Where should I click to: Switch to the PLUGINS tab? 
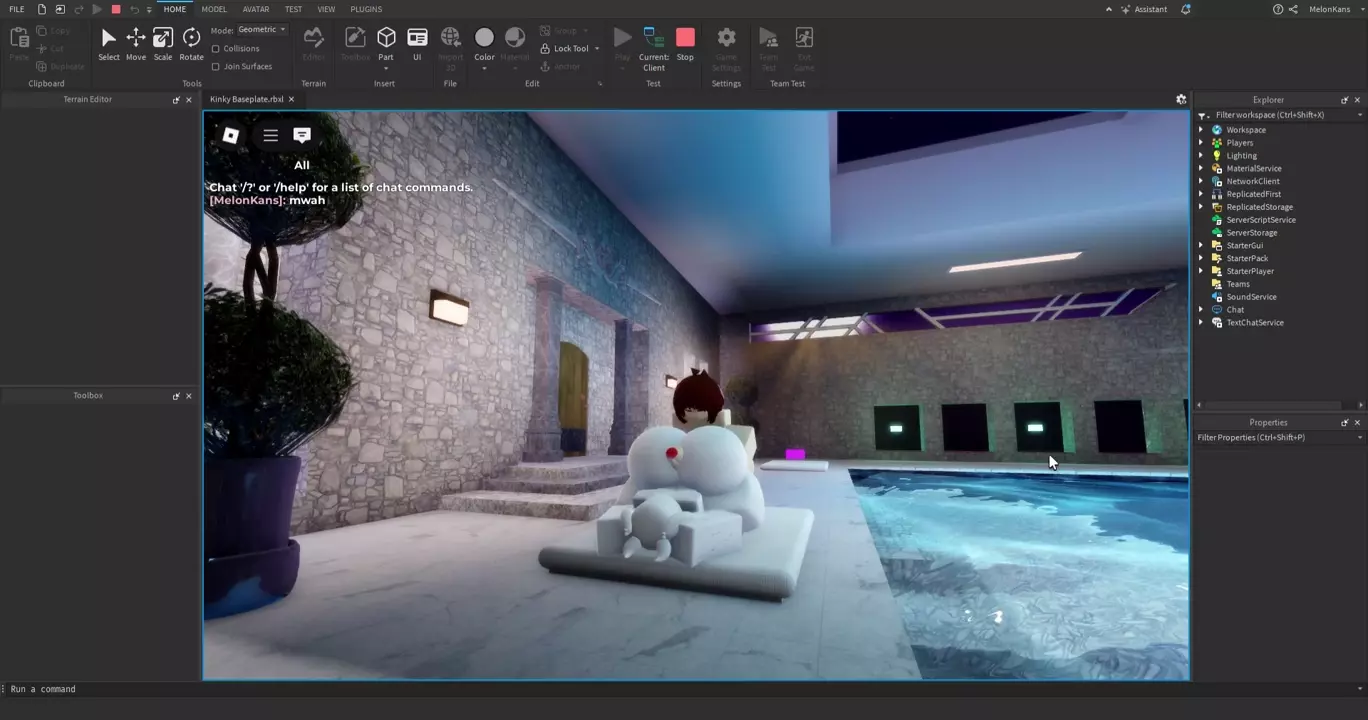[x=366, y=9]
